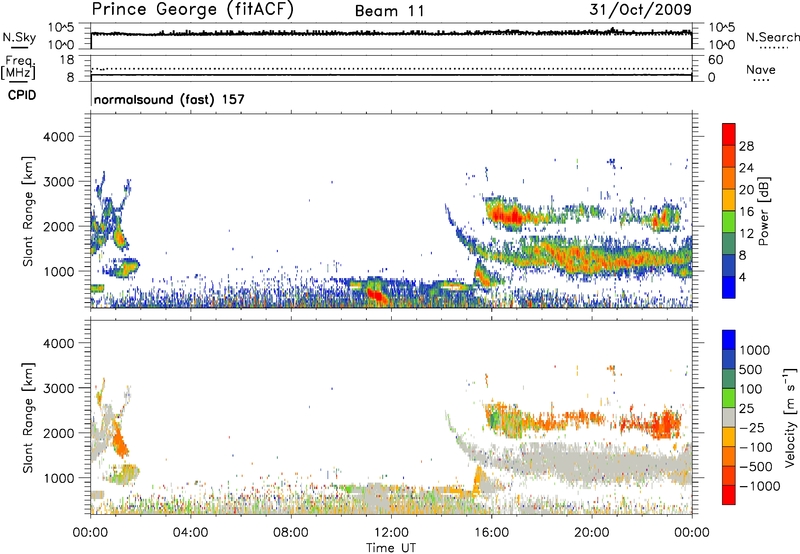Click Velocity colorbar green segment between 25 and 100
Screen dimensions: 800x554
[729, 398]
